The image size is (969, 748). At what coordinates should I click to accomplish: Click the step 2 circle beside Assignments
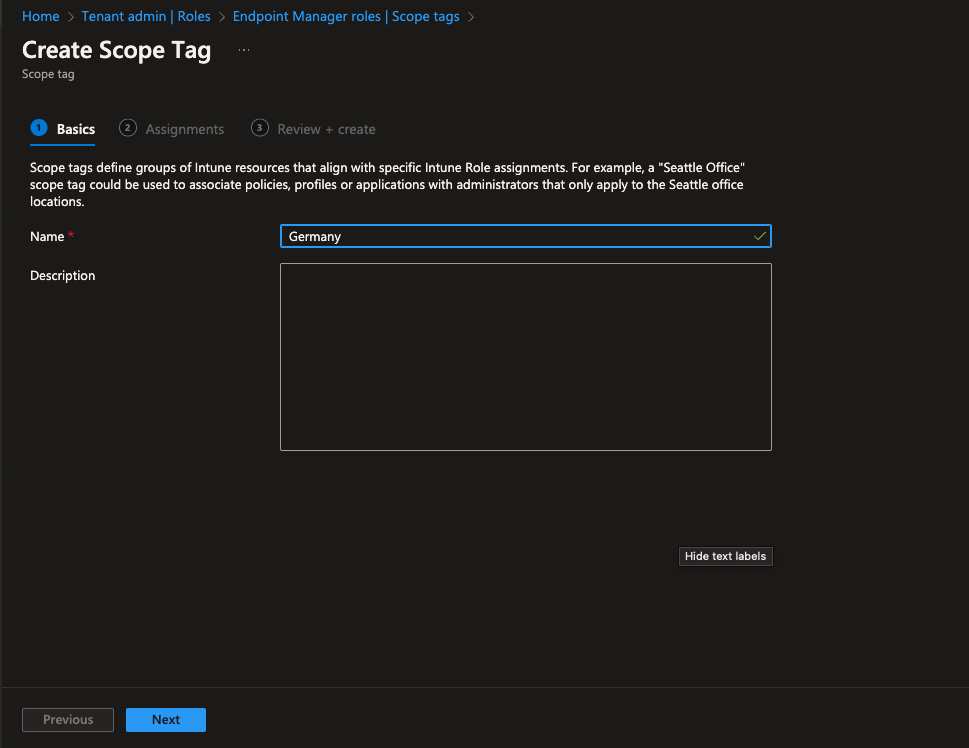127,128
